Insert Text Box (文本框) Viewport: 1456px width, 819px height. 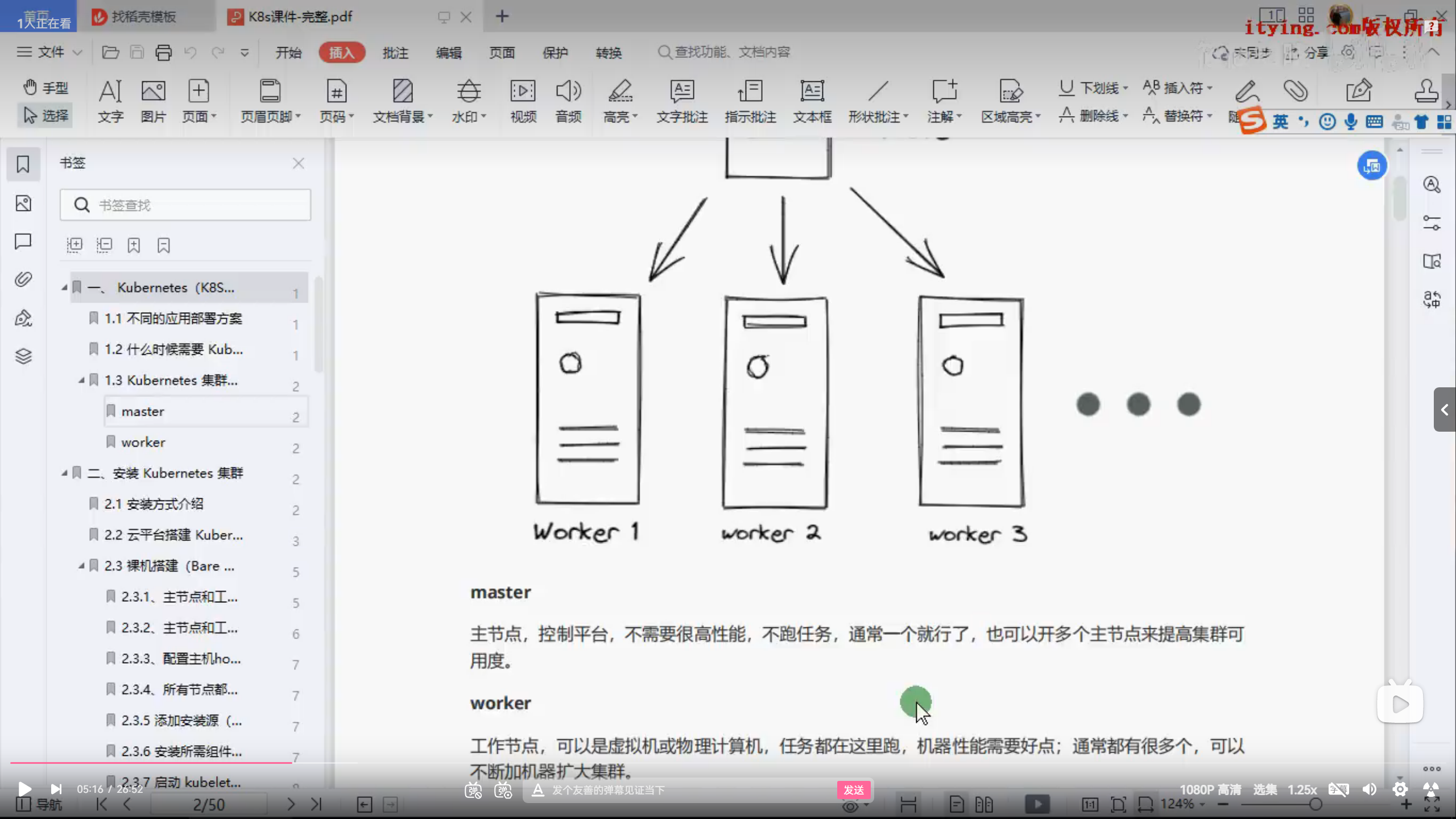pos(812,101)
